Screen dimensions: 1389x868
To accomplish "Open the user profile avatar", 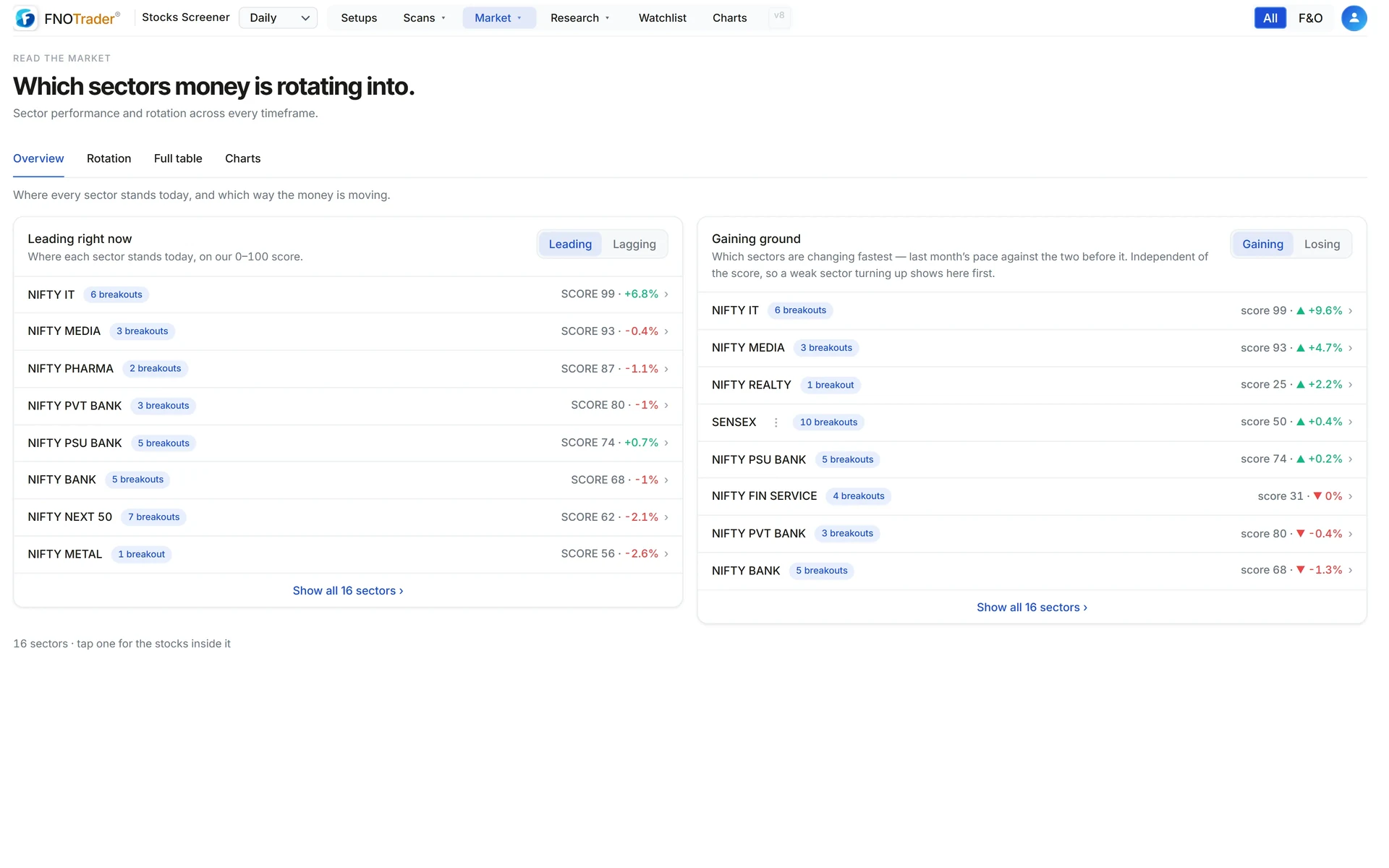I will pos(1354,18).
